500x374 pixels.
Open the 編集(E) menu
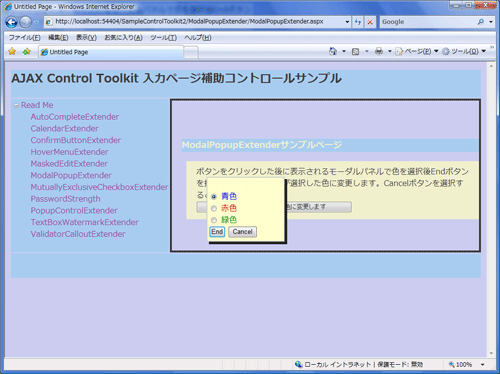click(58, 38)
